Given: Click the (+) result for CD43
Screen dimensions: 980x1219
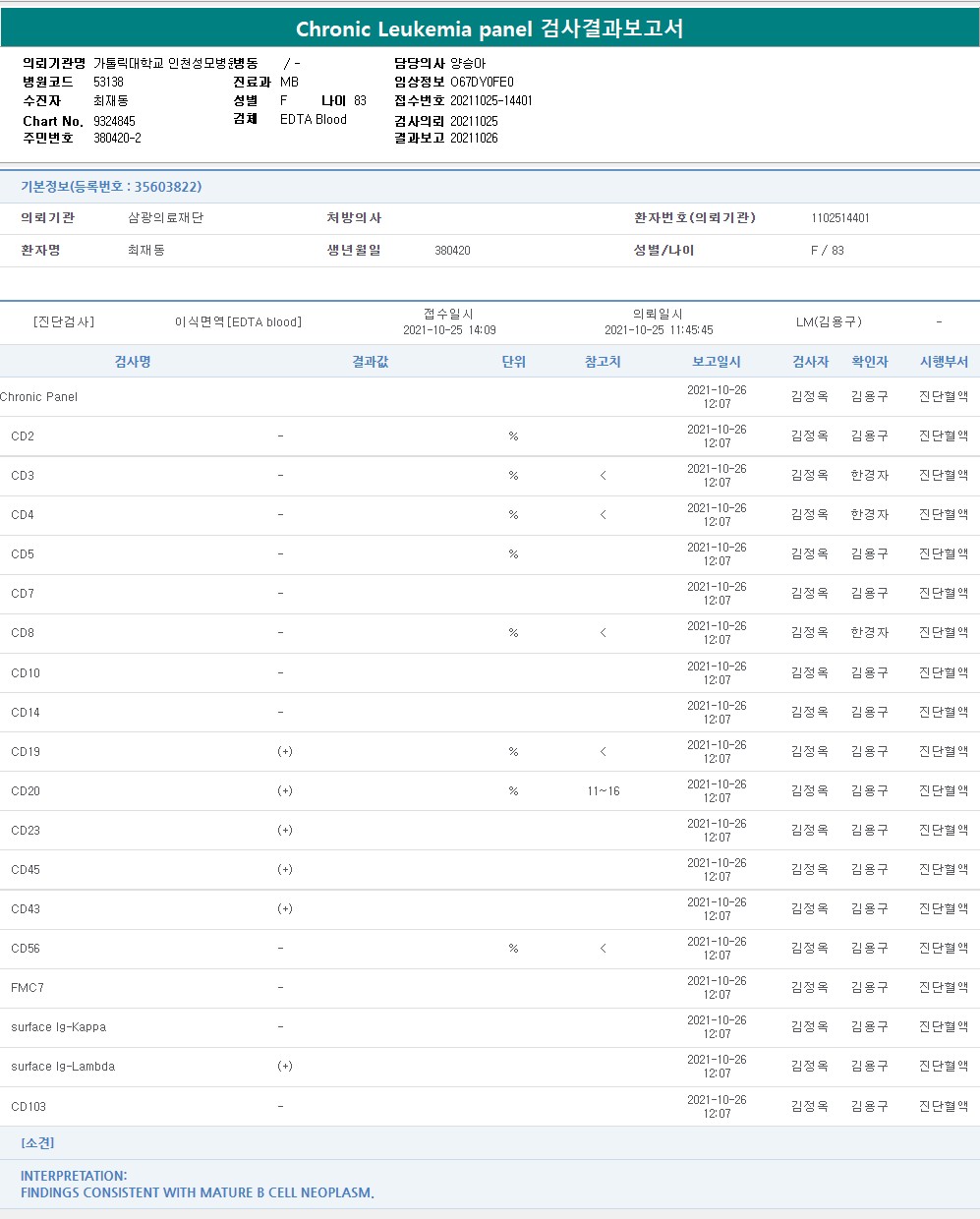Looking at the screenshot, I should tap(285, 909).
